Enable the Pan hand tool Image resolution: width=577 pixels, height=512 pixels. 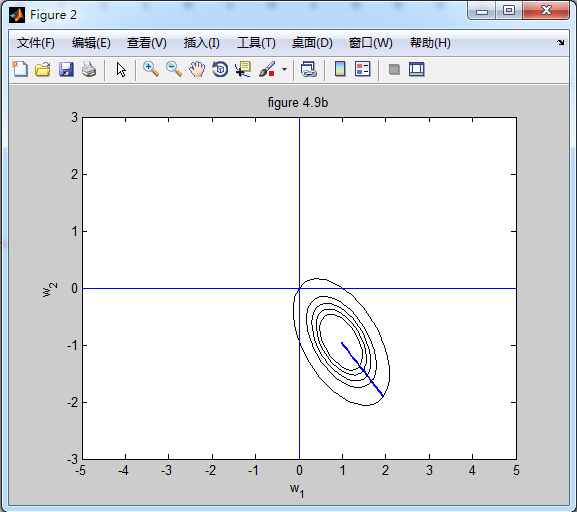click(x=197, y=69)
